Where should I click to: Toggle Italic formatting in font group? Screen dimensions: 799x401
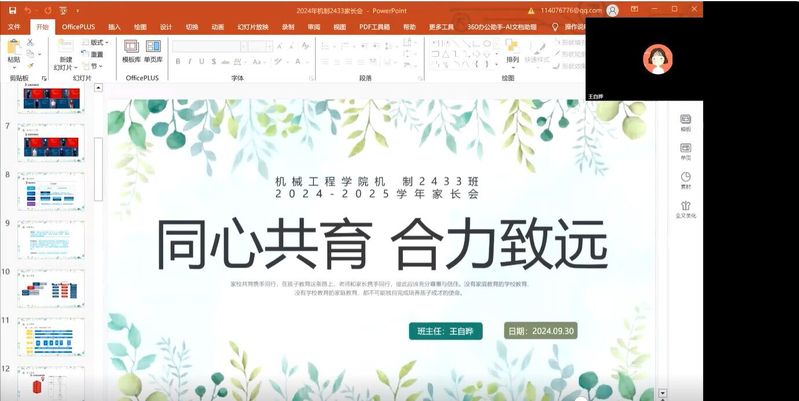pyautogui.click(x=190, y=61)
